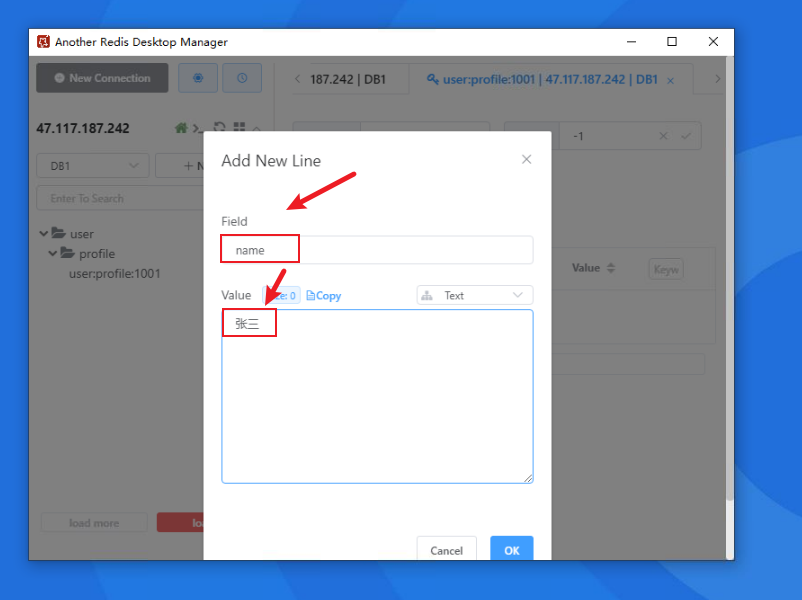This screenshot has width=802, height=600.
Task: Sort by the Value column header
Action: point(593,268)
